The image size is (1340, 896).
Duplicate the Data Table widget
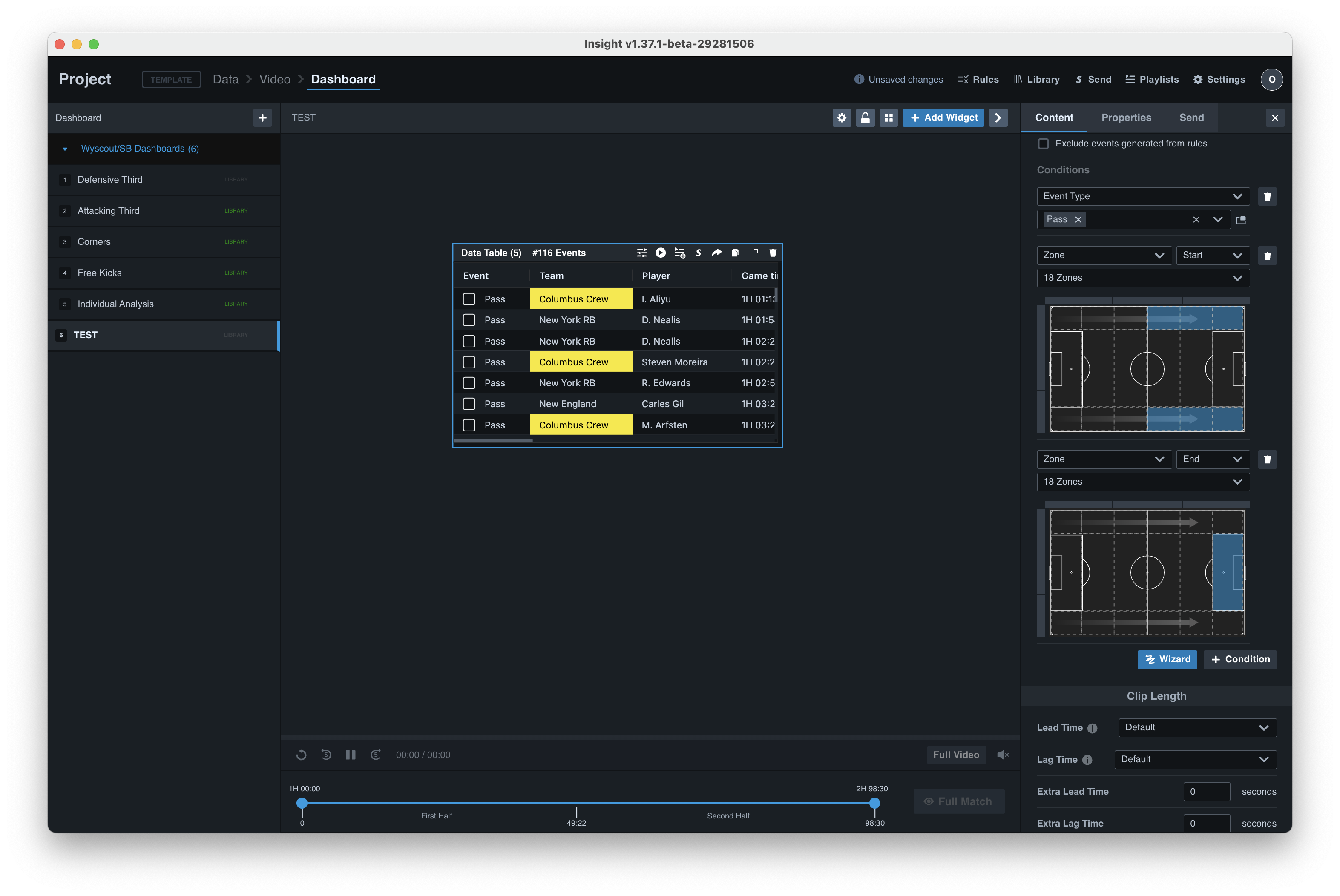pyautogui.click(x=736, y=253)
